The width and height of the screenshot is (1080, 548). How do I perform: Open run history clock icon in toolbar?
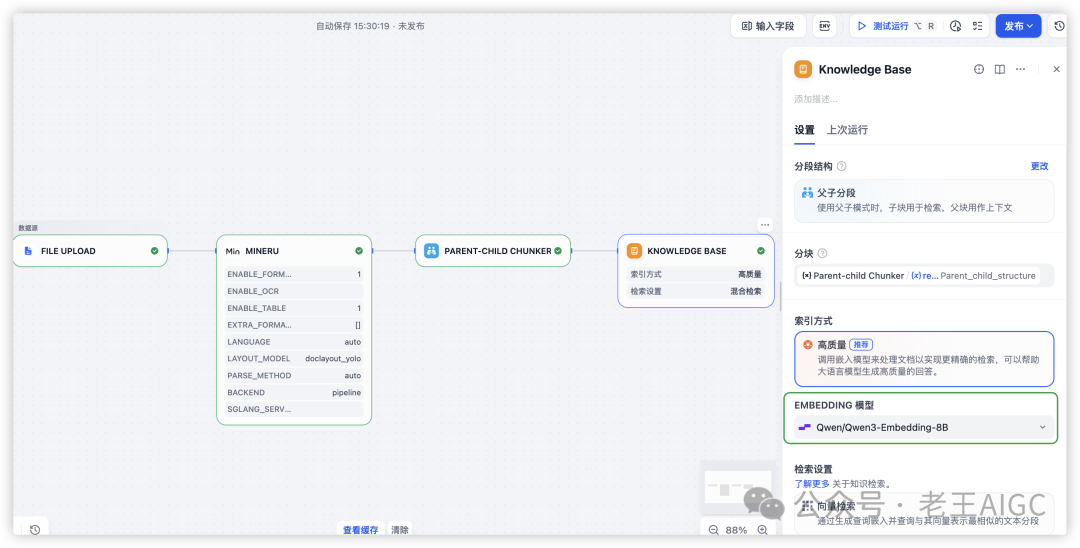955,26
